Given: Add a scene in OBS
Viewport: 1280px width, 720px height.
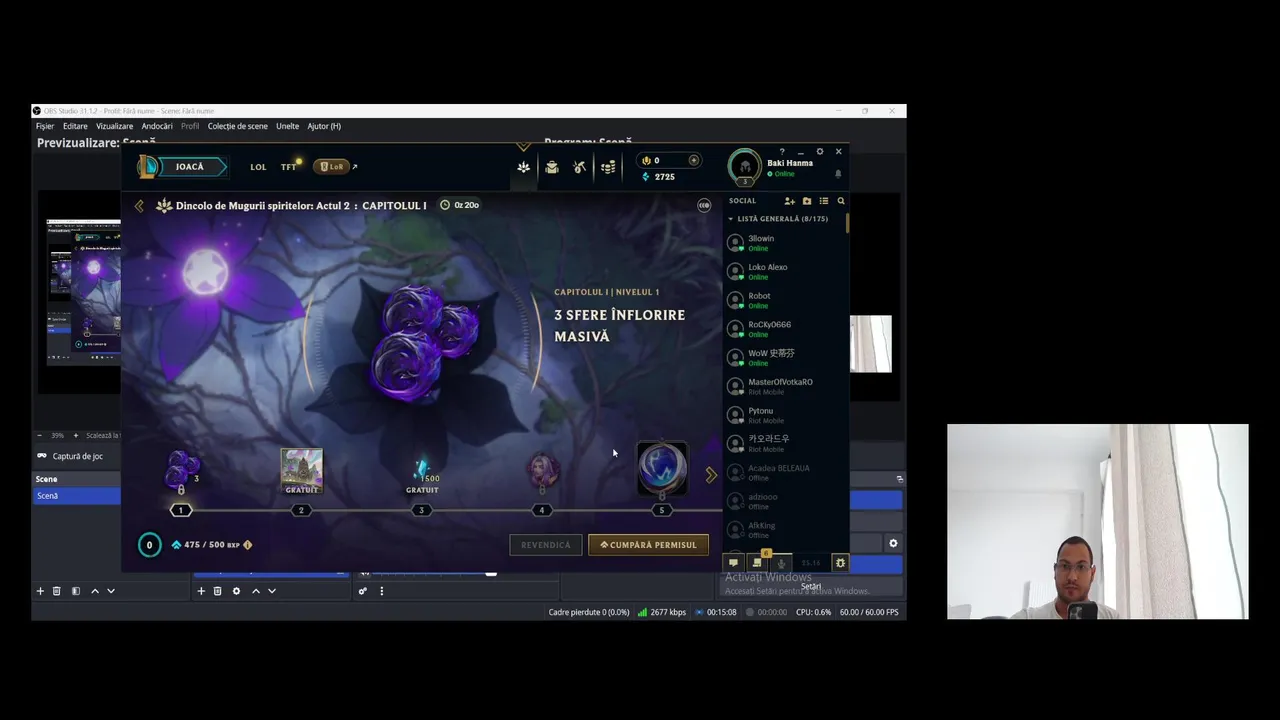Looking at the screenshot, I should pos(40,591).
